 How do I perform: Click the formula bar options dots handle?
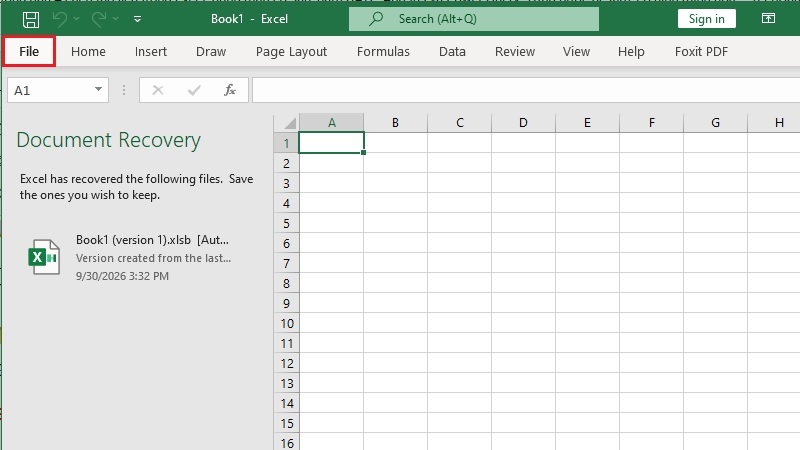pyautogui.click(x=124, y=90)
